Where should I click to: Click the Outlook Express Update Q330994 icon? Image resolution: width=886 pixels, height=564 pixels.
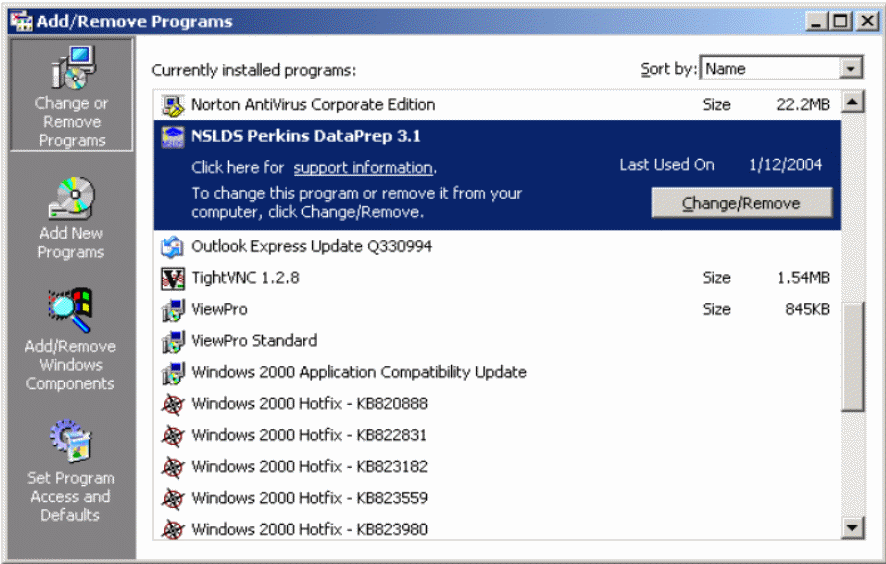[173, 246]
